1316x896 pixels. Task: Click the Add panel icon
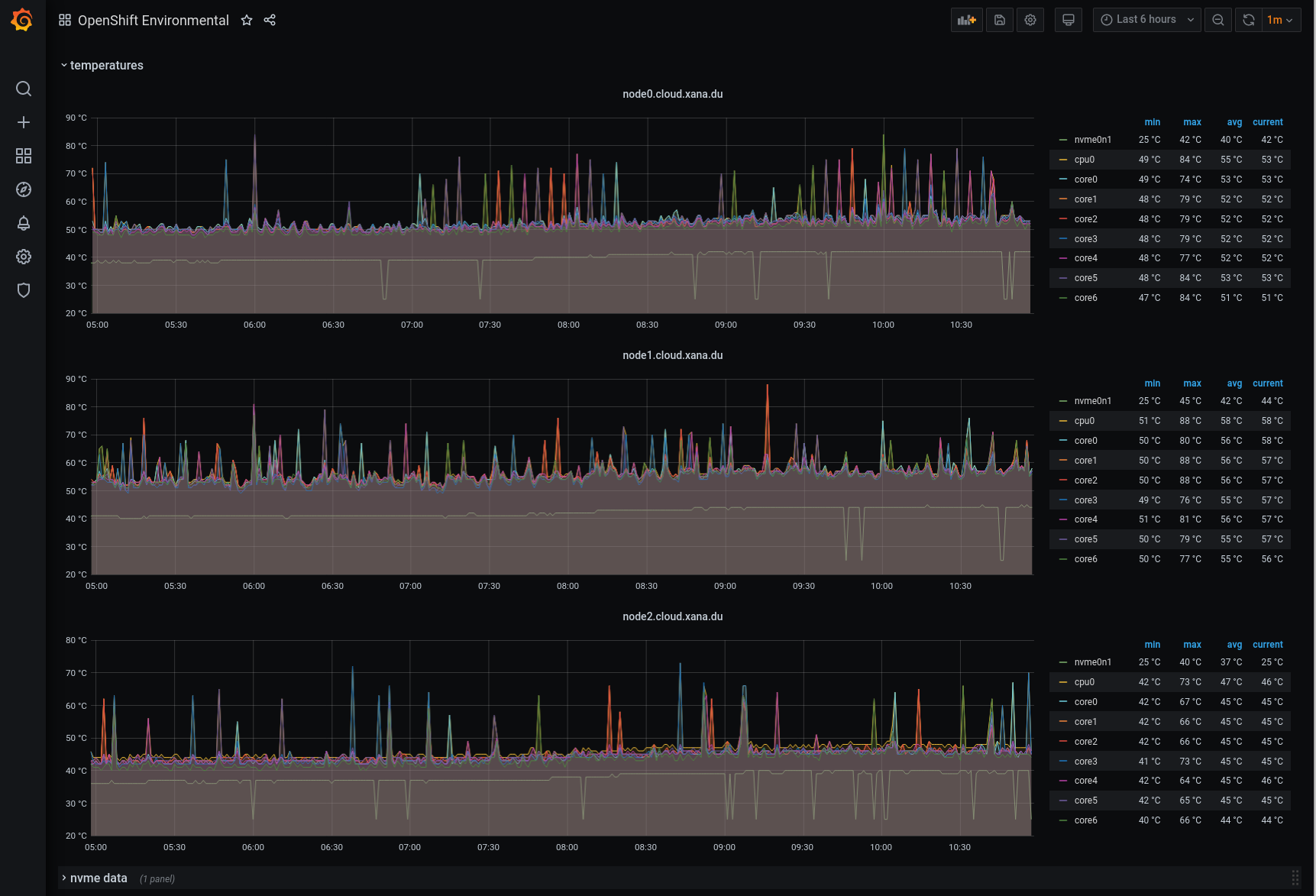pyautogui.click(x=967, y=20)
